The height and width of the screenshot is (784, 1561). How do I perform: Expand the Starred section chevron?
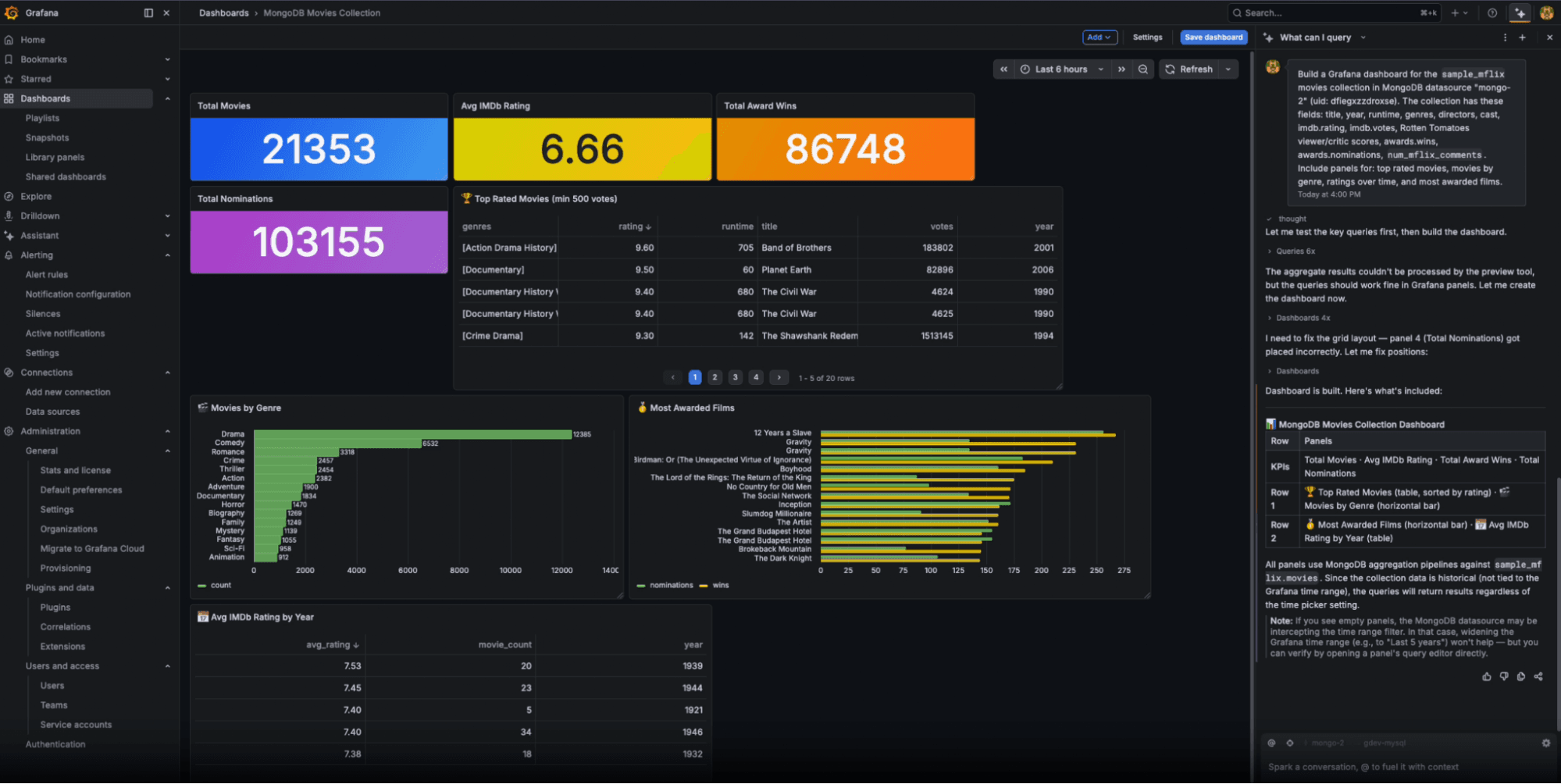(x=167, y=79)
